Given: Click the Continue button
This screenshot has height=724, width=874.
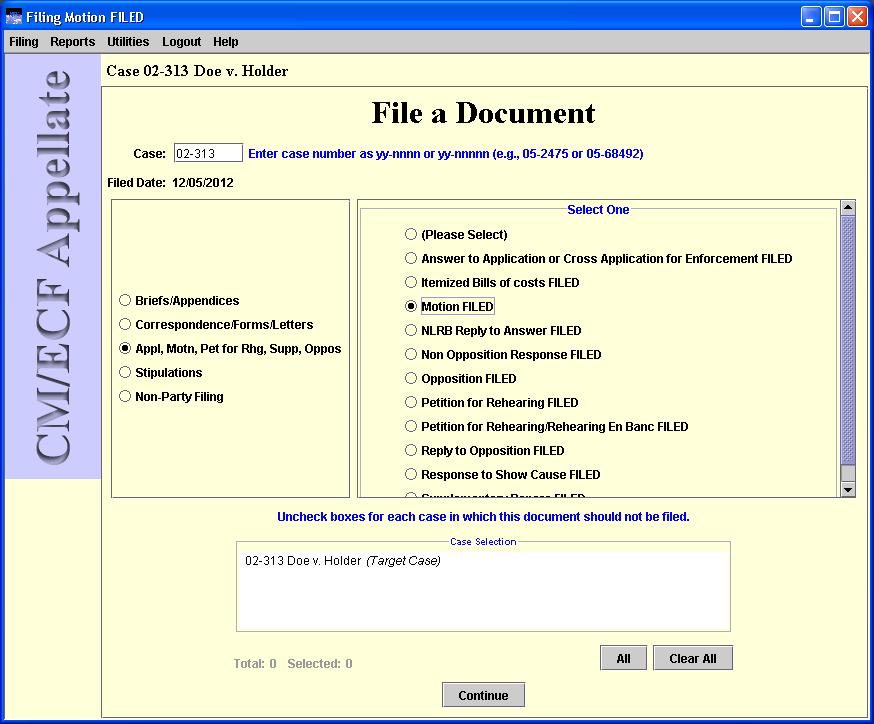Looking at the screenshot, I should pos(483,695).
